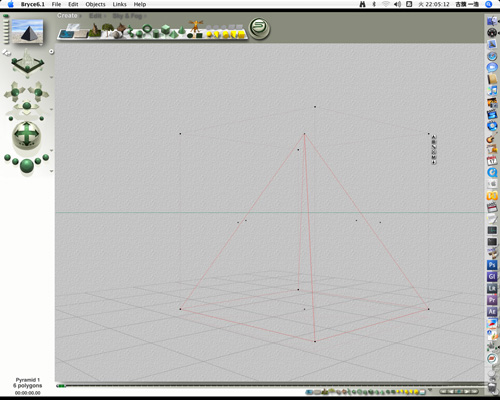
Task: Click the round Spirit/DAZ logo button
Action: [259, 29]
